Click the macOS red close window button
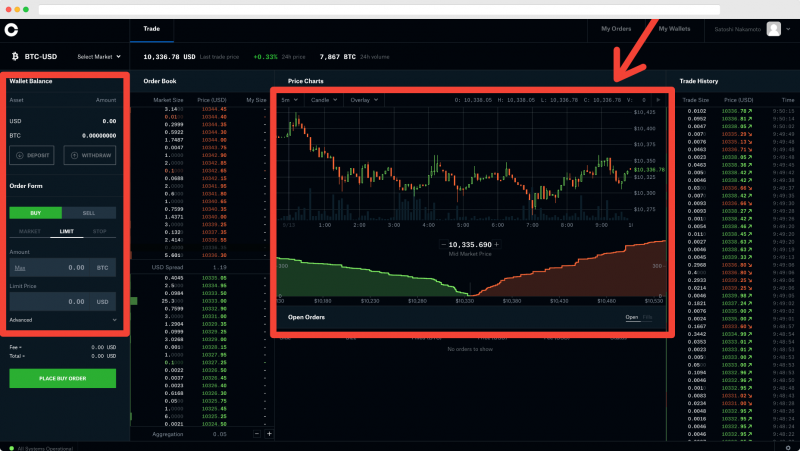 tap(8, 10)
